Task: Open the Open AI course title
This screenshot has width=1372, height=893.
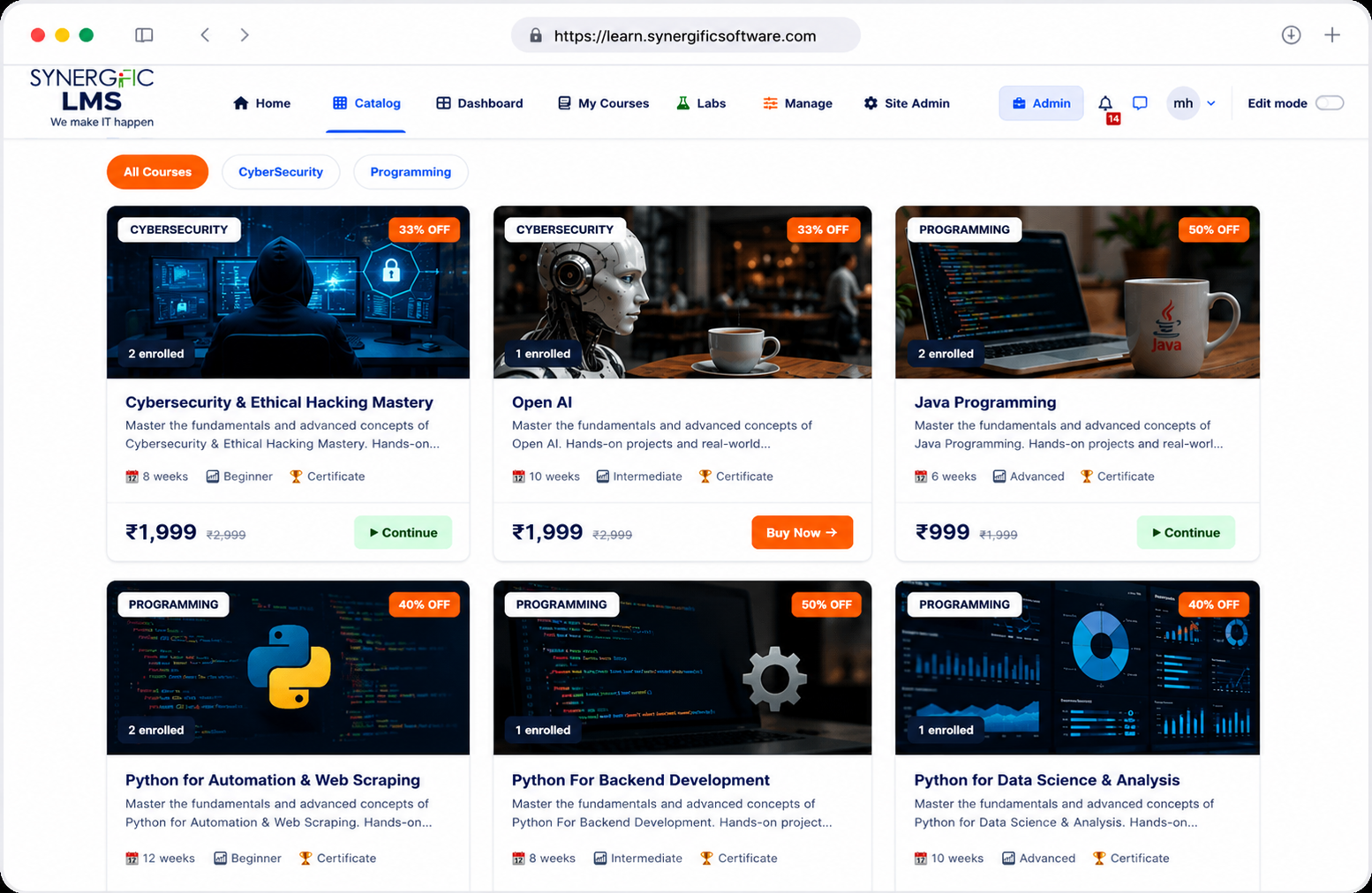Action: click(542, 402)
